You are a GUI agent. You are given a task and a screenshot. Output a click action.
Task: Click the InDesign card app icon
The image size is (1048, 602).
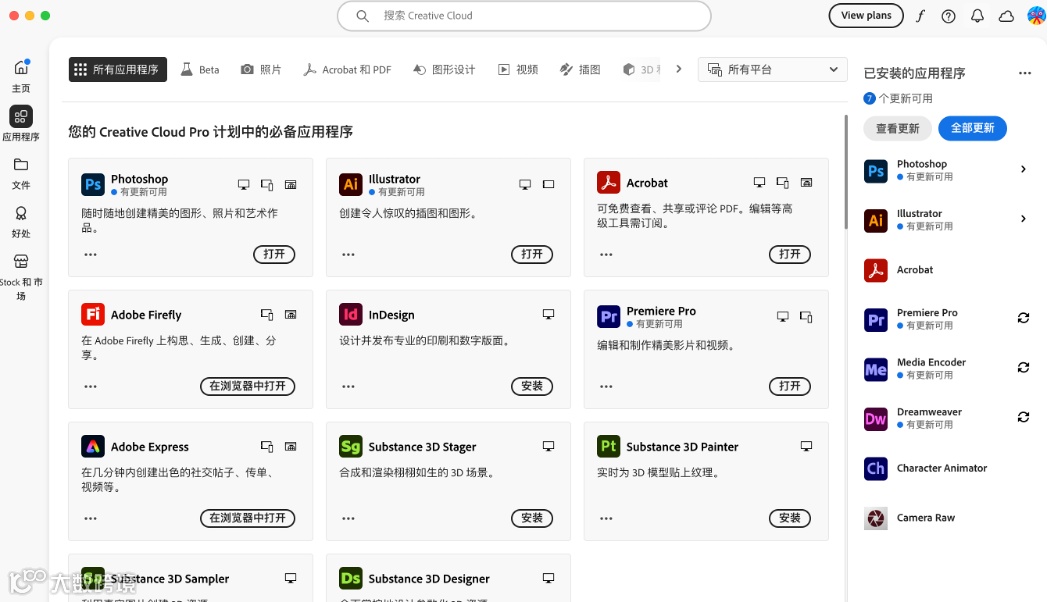click(351, 314)
